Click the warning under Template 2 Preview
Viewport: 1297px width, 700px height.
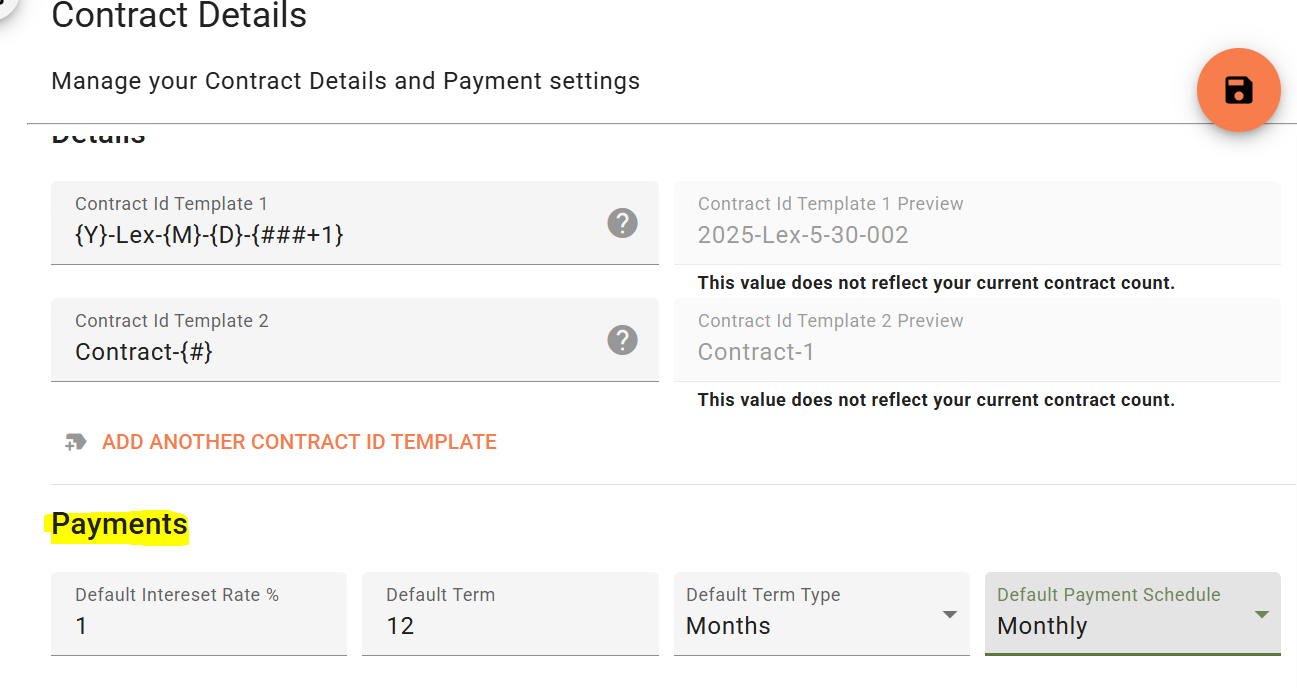936,400
